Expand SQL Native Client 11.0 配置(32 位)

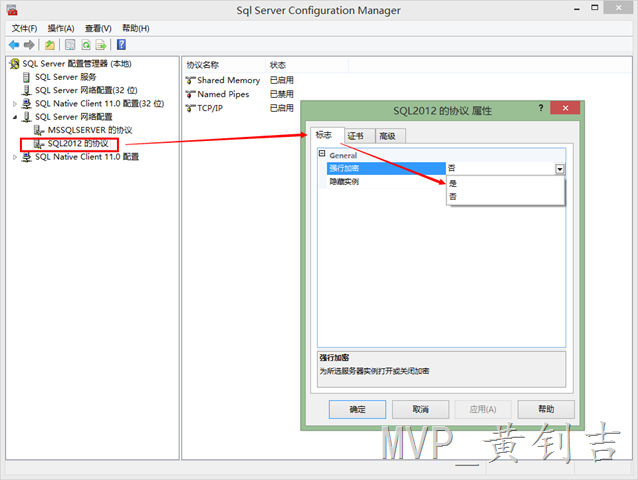[x=15, y=104]
